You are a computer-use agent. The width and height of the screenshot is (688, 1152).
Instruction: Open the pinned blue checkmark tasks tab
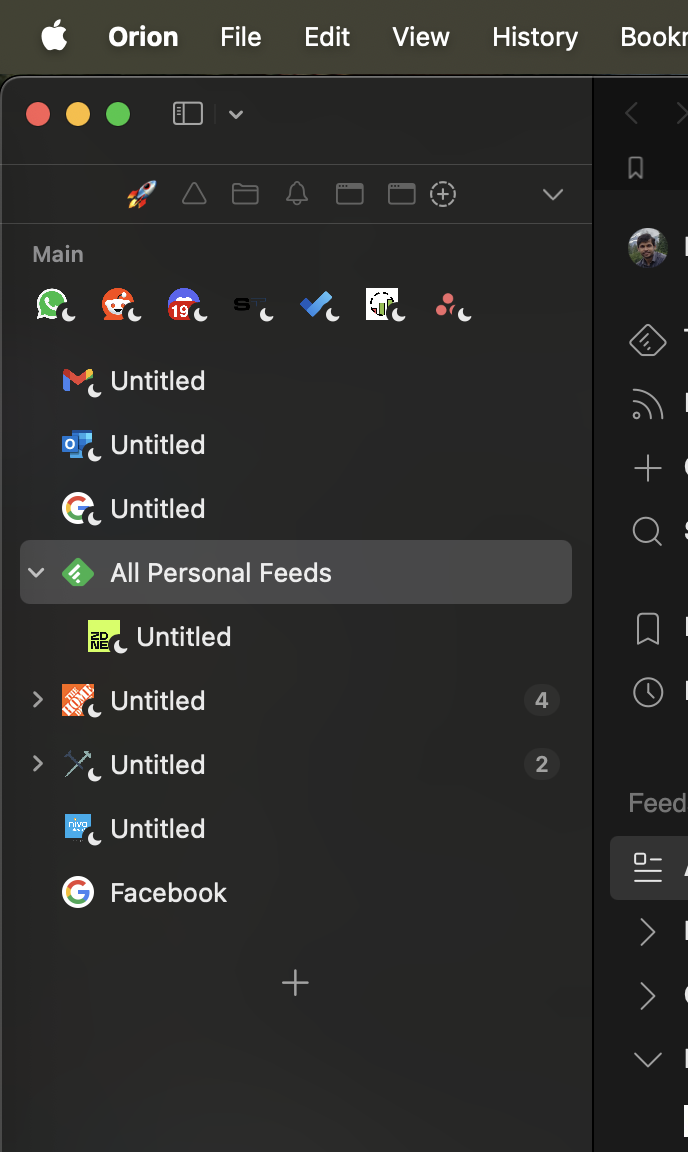(x=317, y=304)
